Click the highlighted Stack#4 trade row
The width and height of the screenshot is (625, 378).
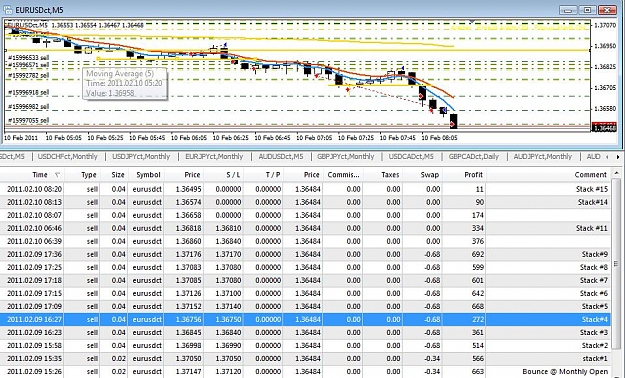pyautogui.click(x=305, y=319)
